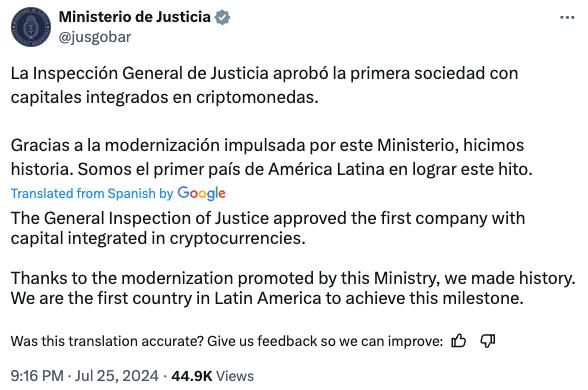Click the English paragraph about General Inspection of Justice

pyautogui.click(x=268, y=228)
